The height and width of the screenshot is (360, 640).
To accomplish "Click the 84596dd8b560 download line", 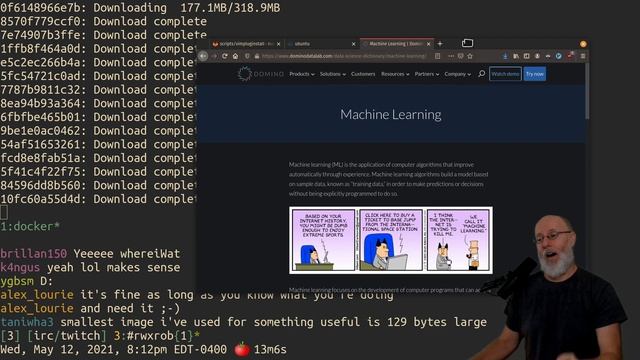I will (98, 185).
